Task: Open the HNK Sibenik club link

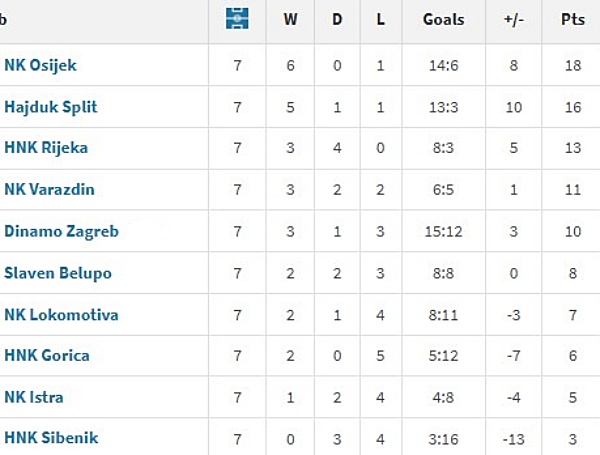Action: click(x=51, y=438)
